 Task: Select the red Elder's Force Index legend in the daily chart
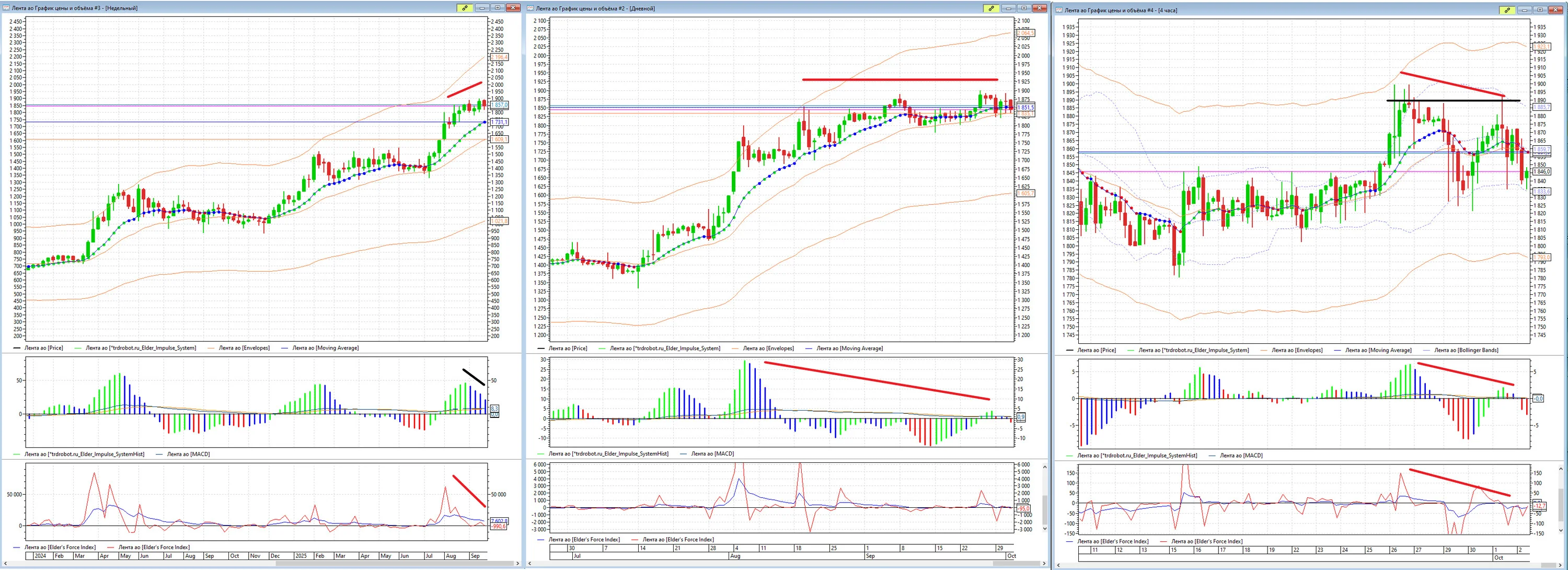click(x=678, y=539)
